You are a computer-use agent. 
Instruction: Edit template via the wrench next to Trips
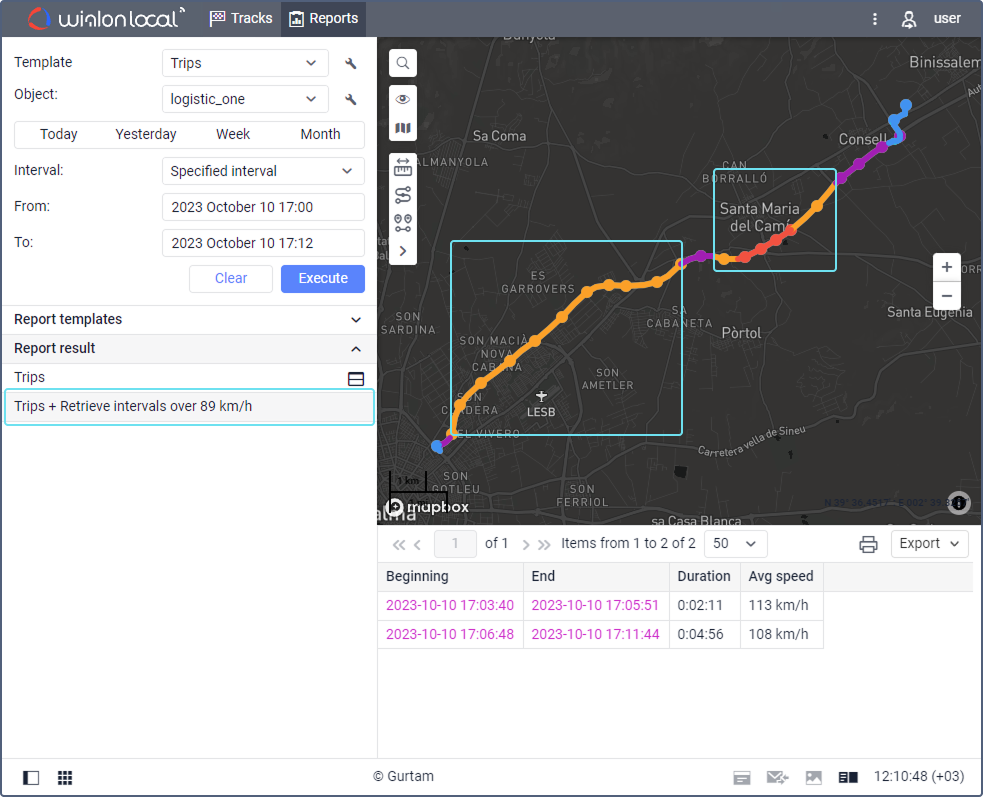[351, 63]
